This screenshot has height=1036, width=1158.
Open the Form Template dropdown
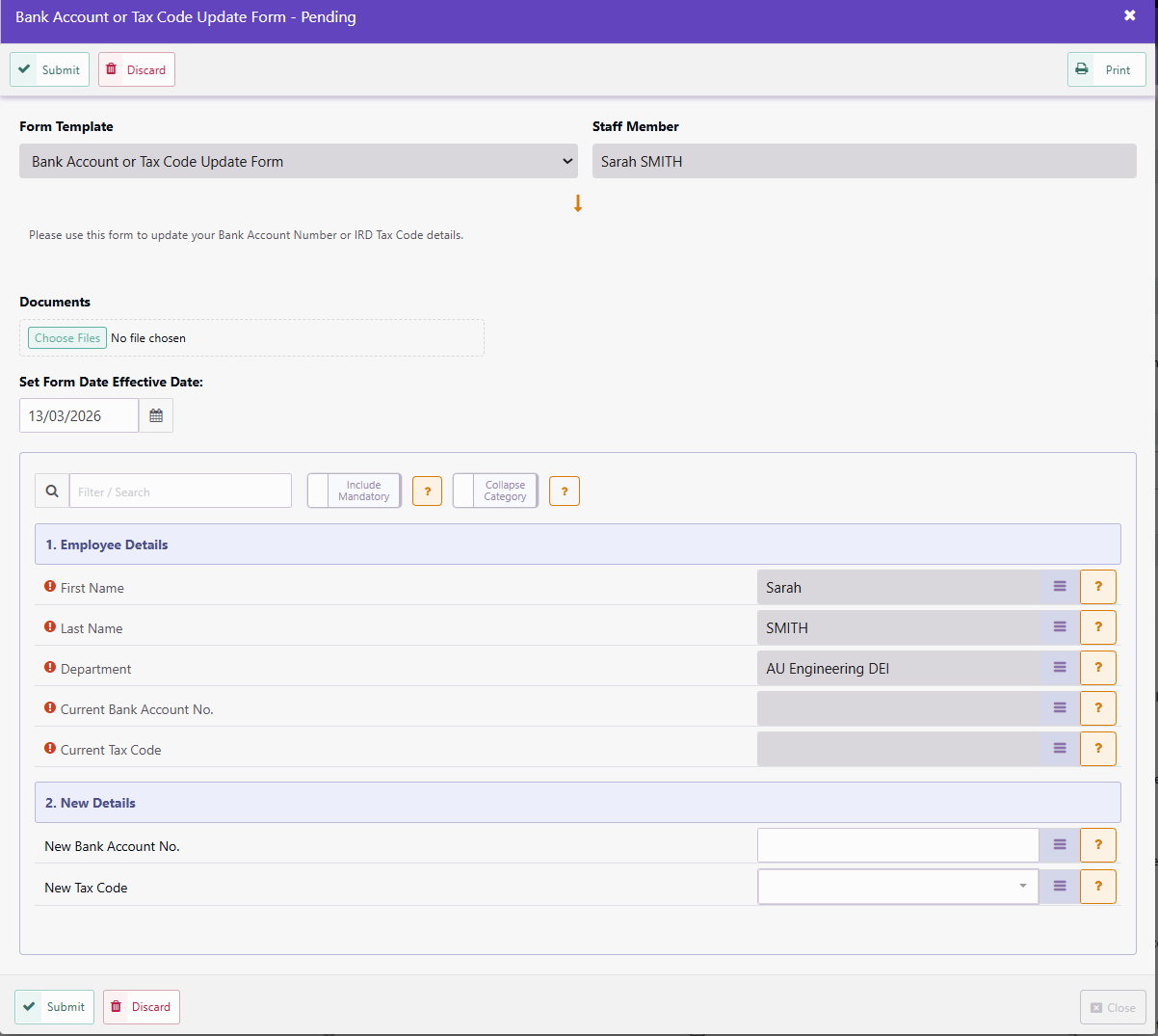click(x=299, y=161)
